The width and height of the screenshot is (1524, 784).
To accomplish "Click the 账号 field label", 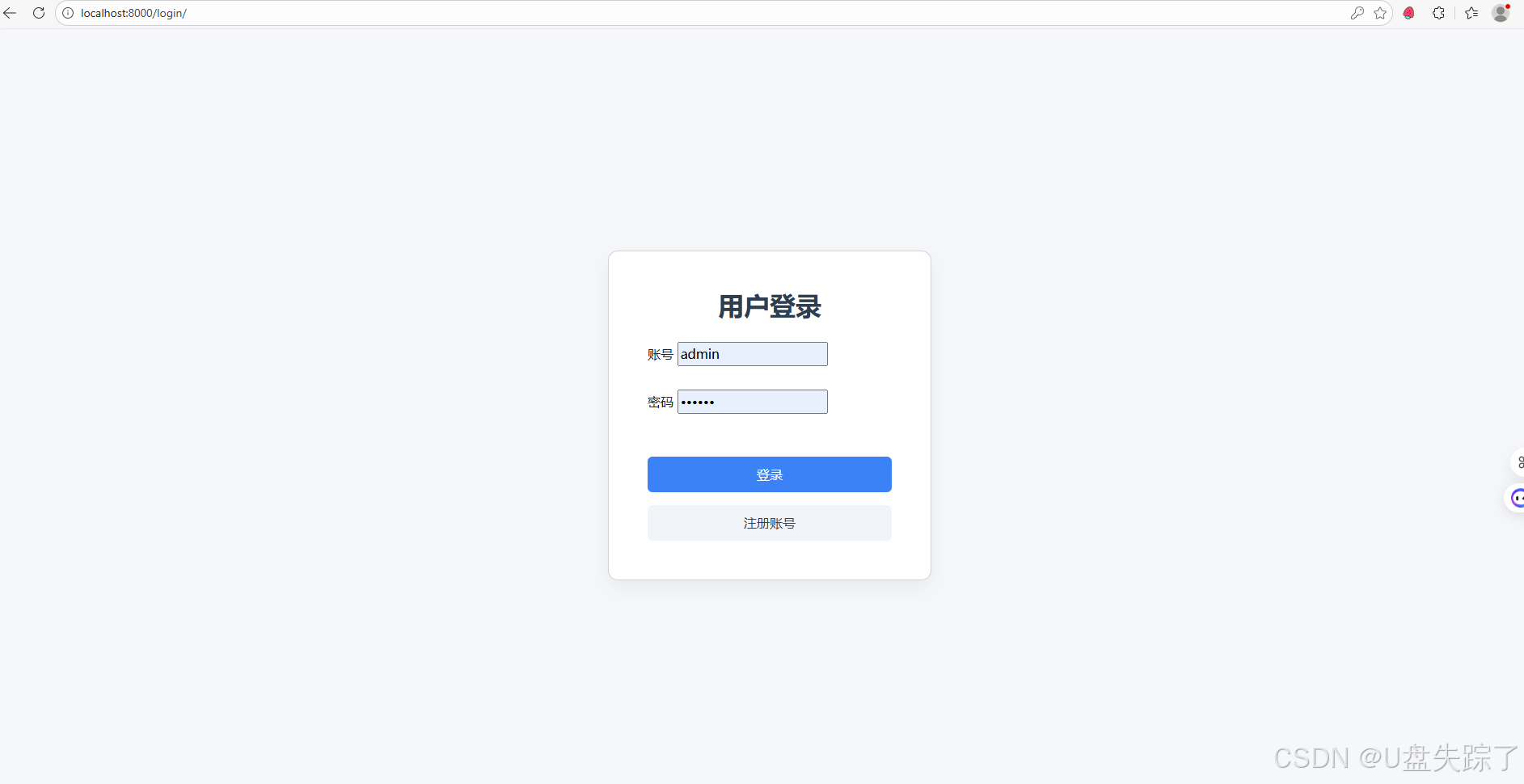I will coord(660,354).
